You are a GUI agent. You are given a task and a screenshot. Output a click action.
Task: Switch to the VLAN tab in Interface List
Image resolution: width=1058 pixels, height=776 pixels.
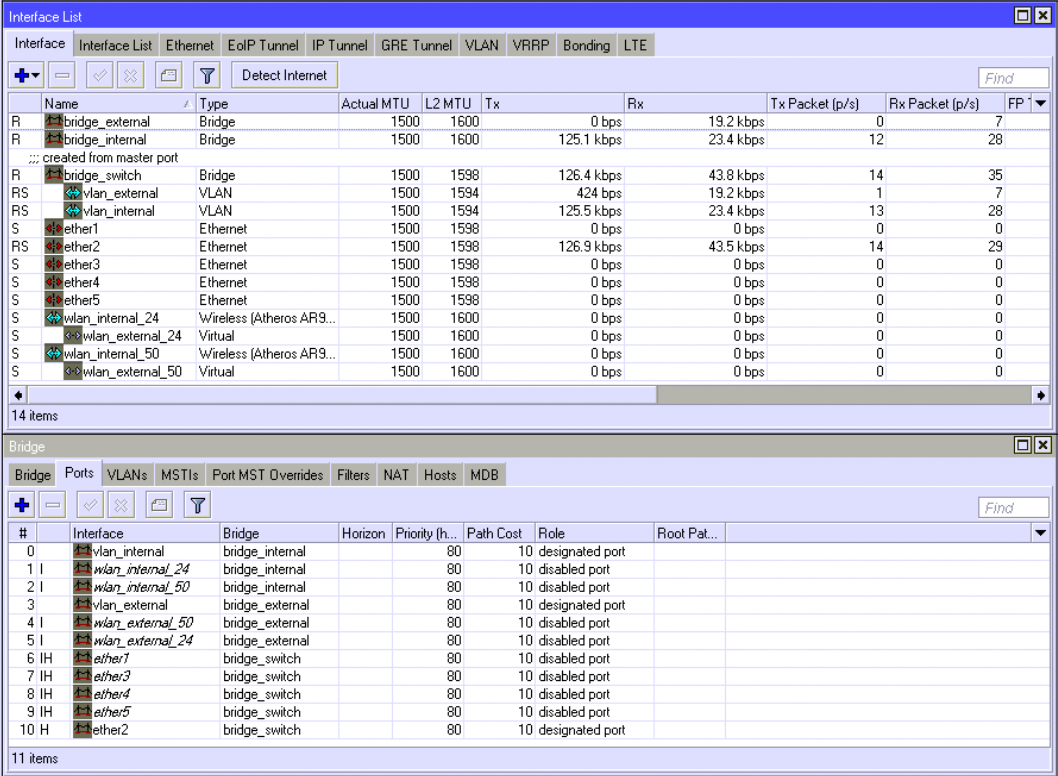tap(484, 45)
